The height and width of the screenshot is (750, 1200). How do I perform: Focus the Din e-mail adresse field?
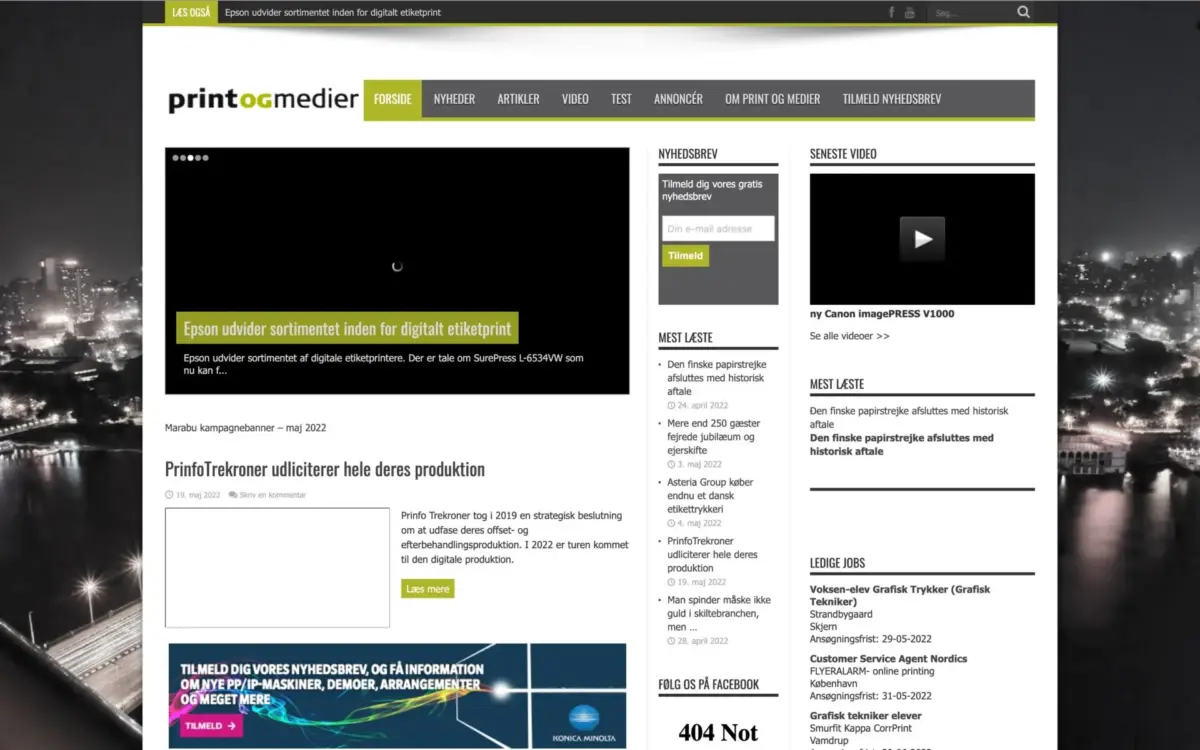point(717,229)
